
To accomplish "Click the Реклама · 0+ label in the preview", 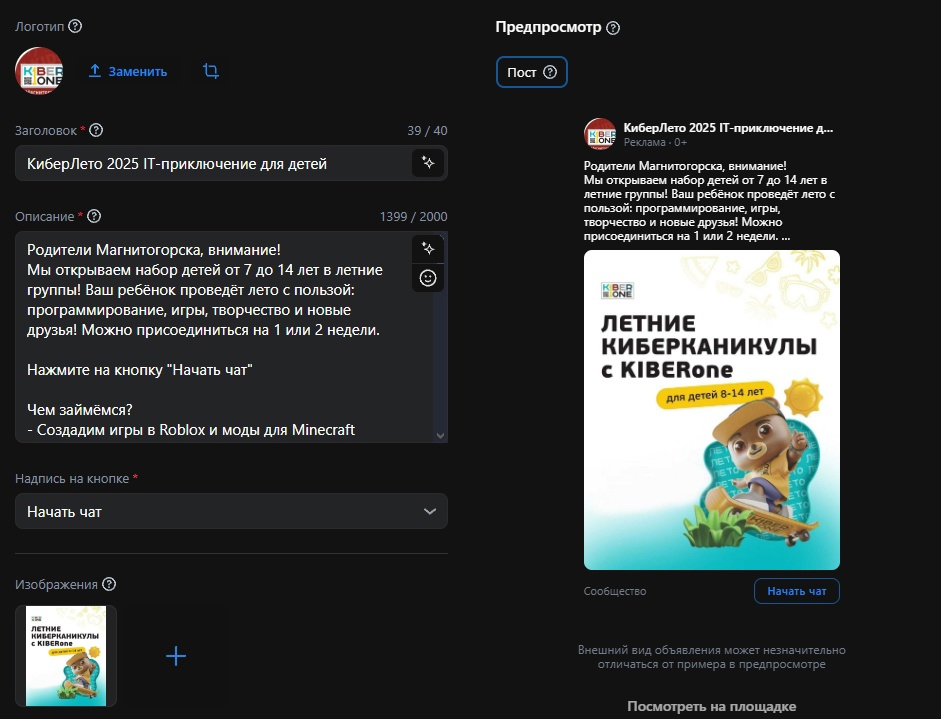I will tap(655, 142).
